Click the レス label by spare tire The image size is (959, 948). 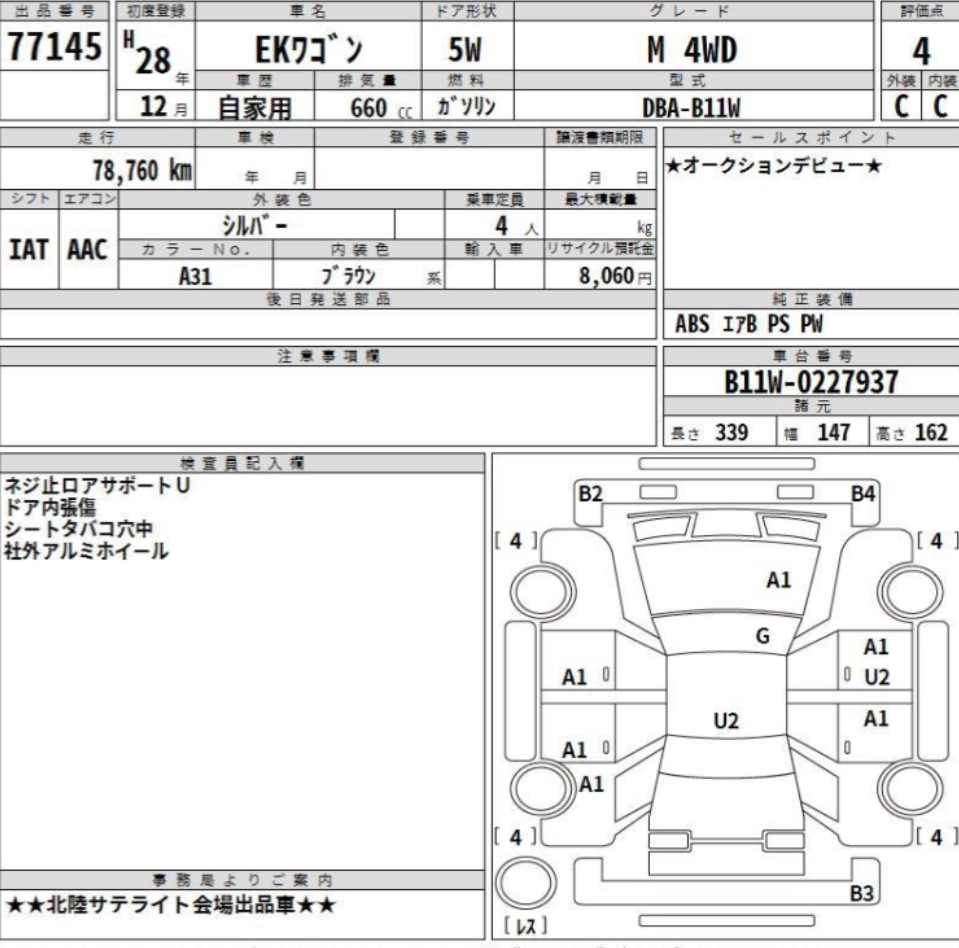[525, 926]
